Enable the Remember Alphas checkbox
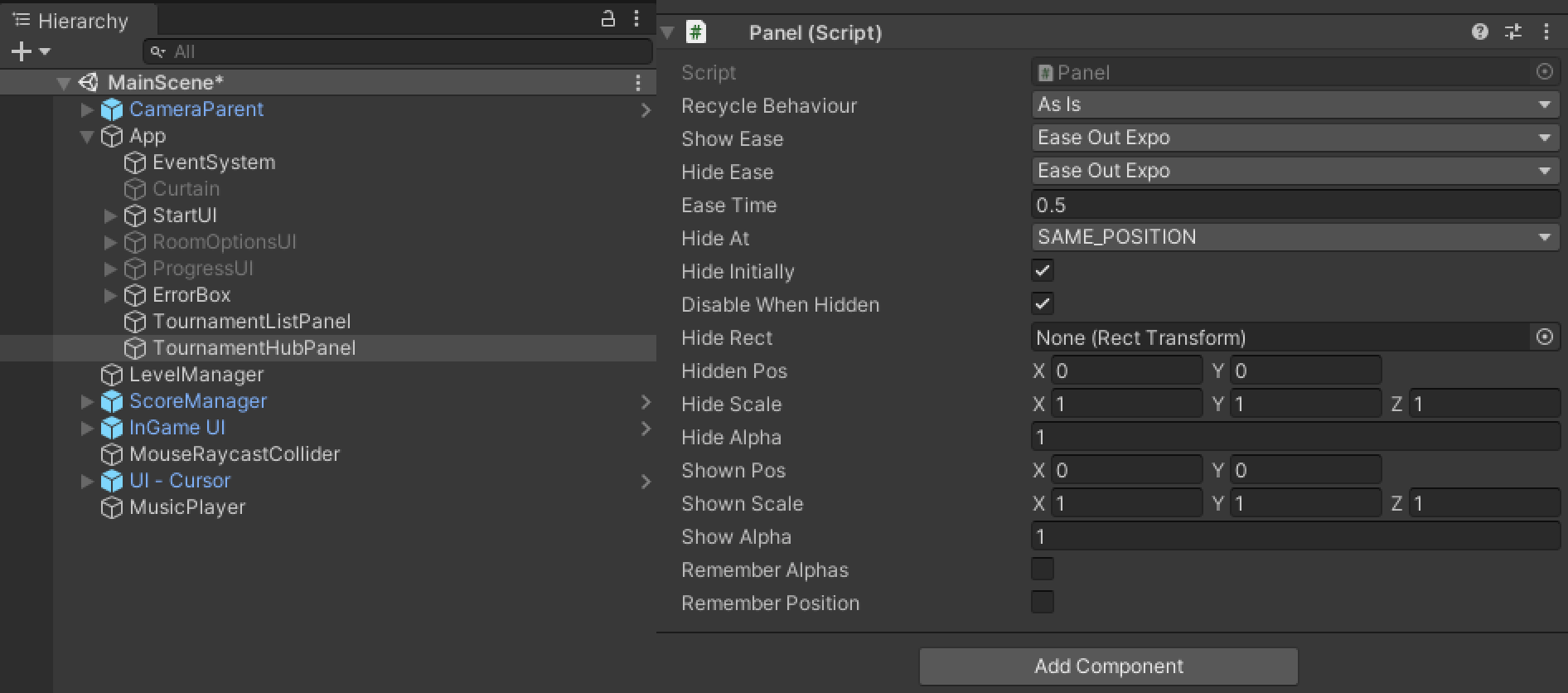 point(1043,569)
